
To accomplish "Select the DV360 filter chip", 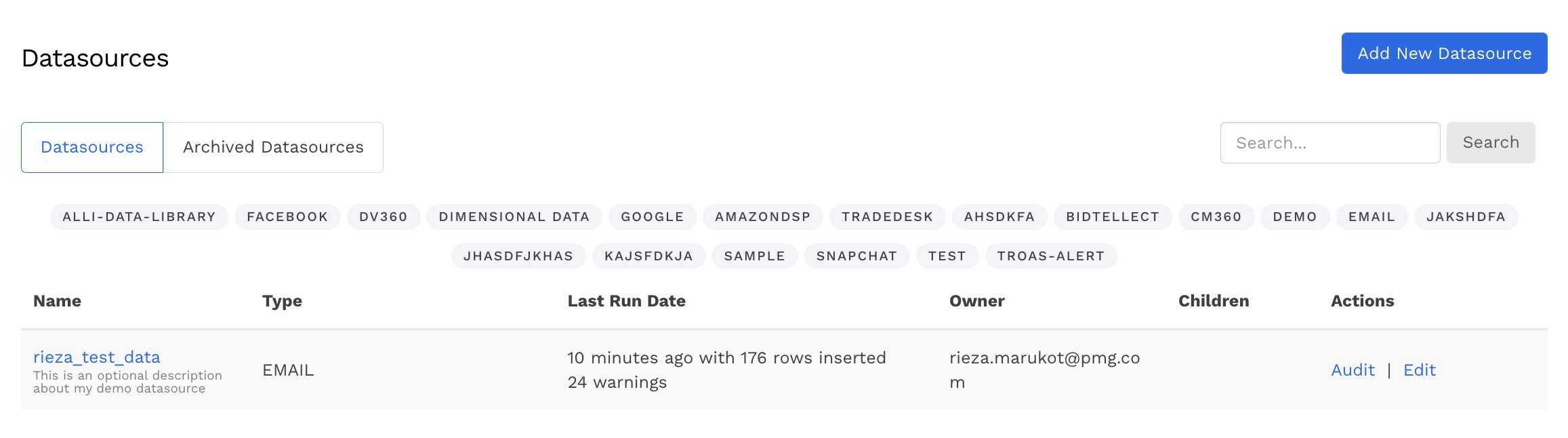I will pyautogui.click(x=384, y=217).
